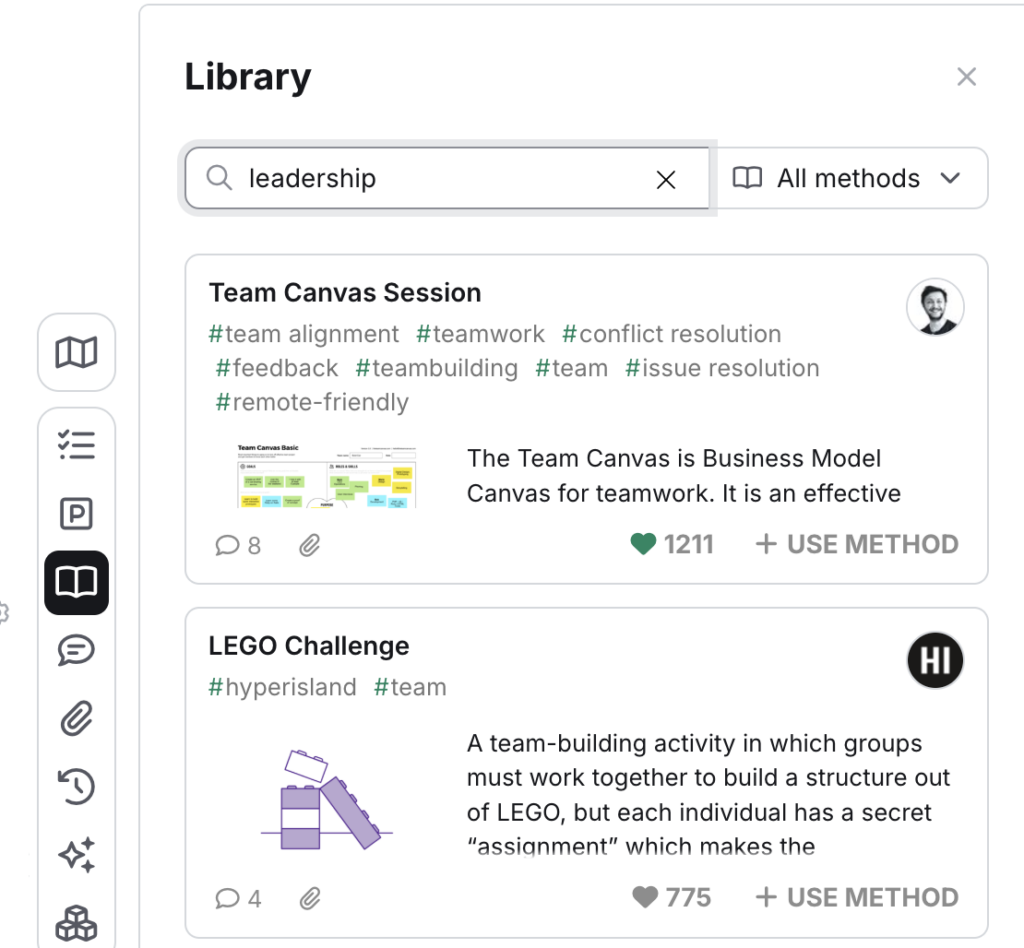Image resolution: width=1024 pixels, height=948 pixels.
Task: Click USE METHOD on Team Canvas Session
Action: (857, 544)
